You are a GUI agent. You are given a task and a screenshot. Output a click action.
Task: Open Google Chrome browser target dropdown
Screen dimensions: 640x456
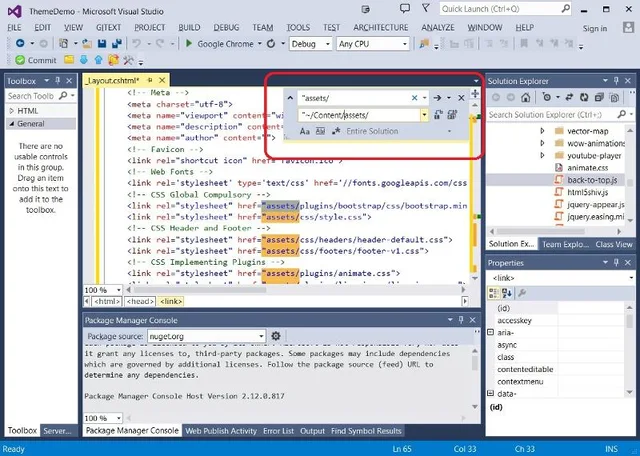(x=260, y=44)
